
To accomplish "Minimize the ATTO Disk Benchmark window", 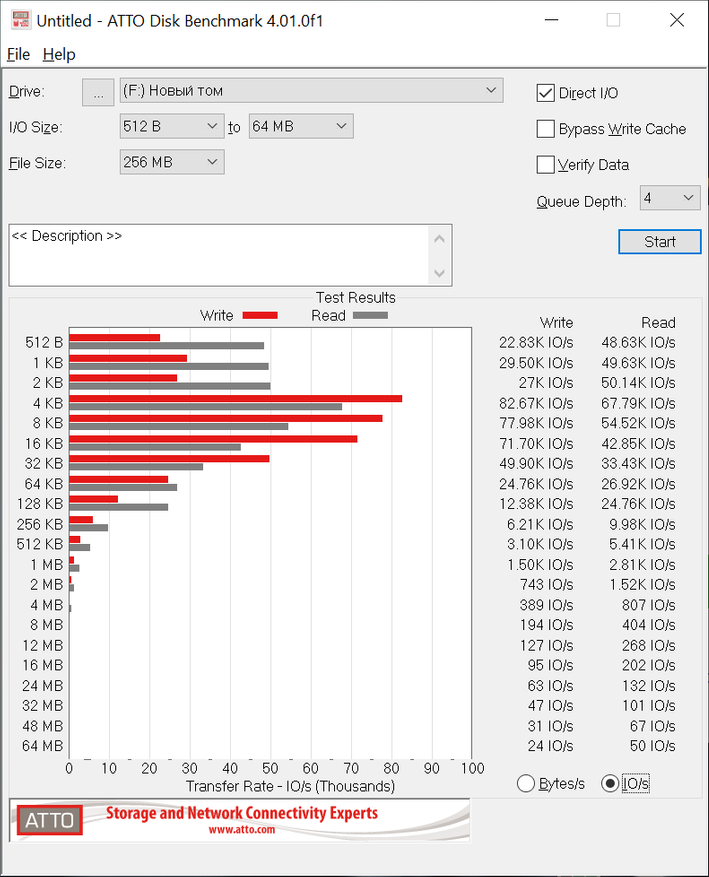I will tap(550, 20).
